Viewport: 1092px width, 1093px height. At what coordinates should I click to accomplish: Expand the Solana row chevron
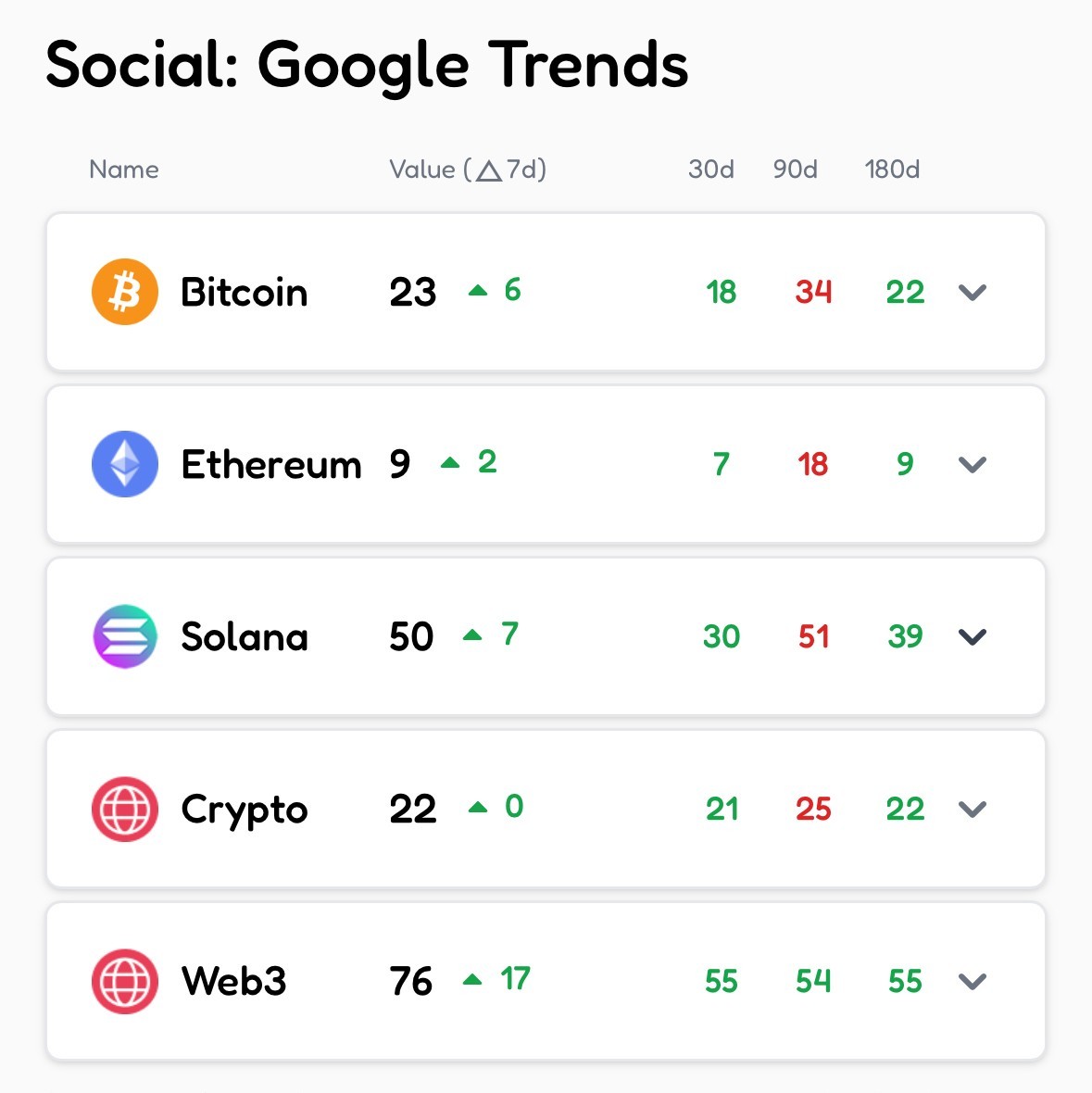[x=973, y=637]
